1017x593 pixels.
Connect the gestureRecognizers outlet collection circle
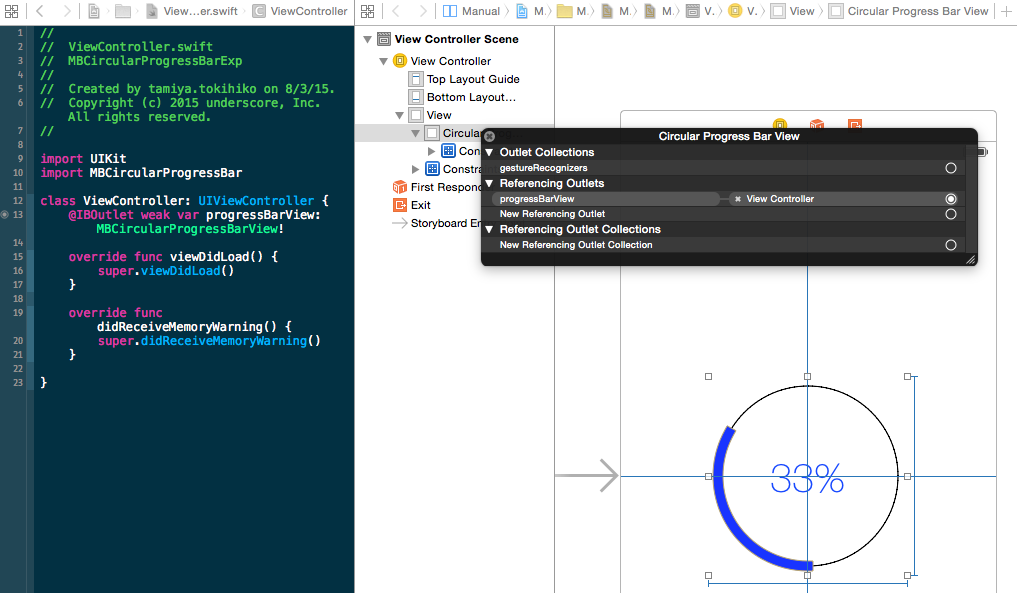pyautogui.click(x=950, y=168)
